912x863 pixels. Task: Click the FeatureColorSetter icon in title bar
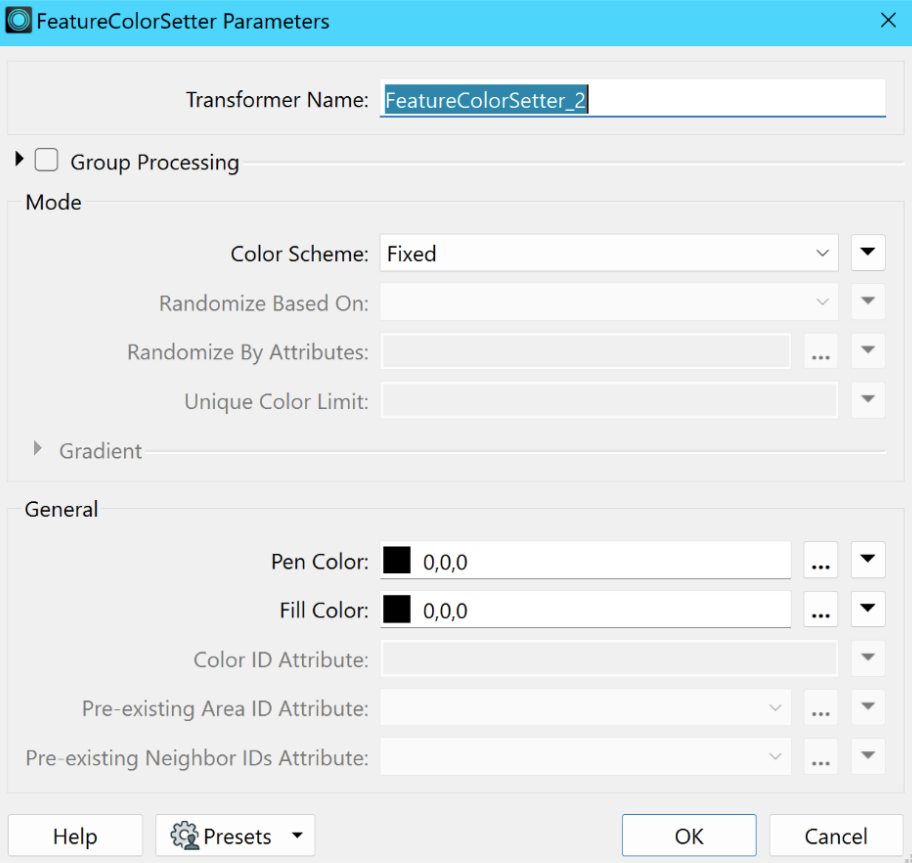19,20
